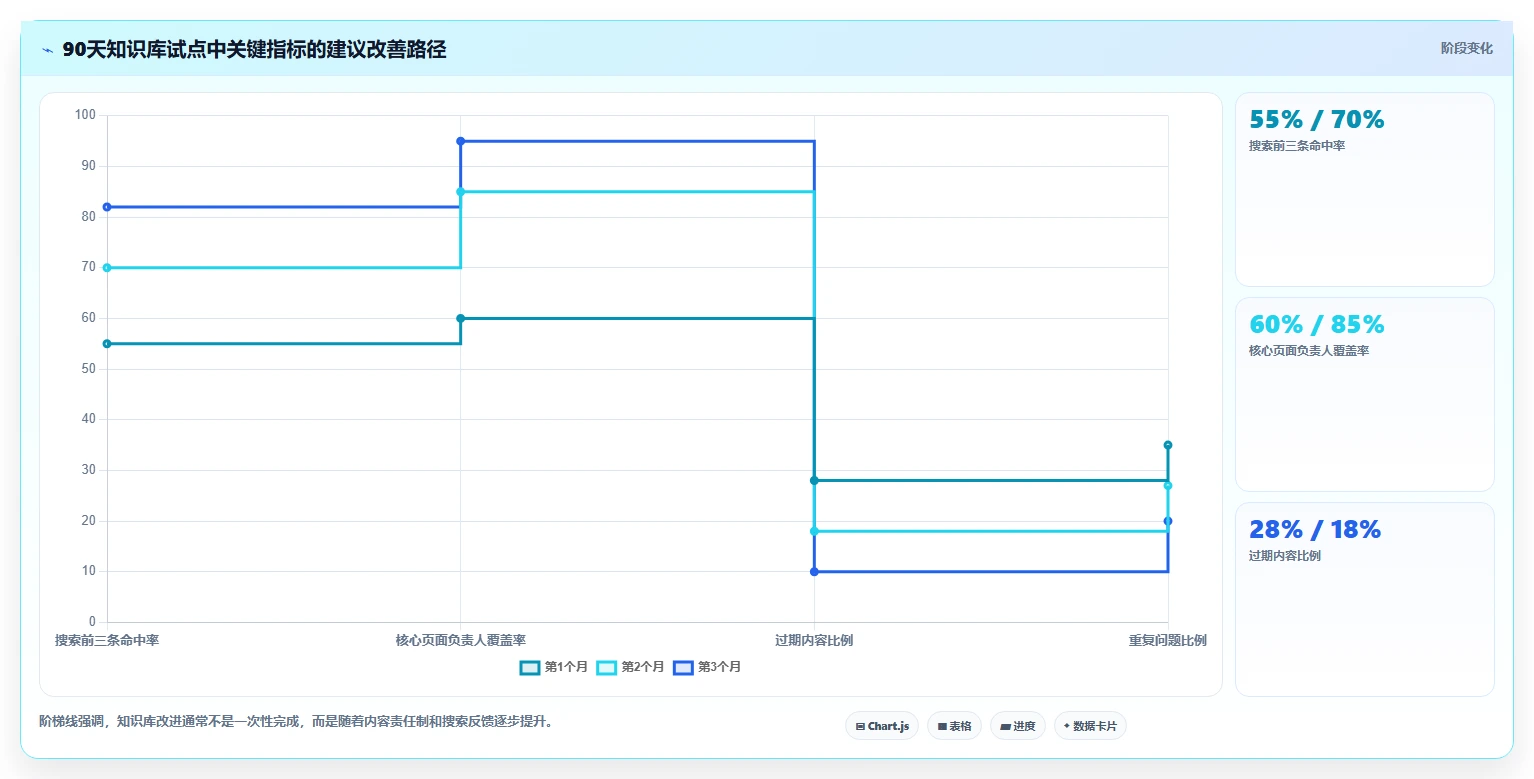1534x779 pixels.
Task: Click the 第2个月 data point at 18
Action: click(814, 531)
